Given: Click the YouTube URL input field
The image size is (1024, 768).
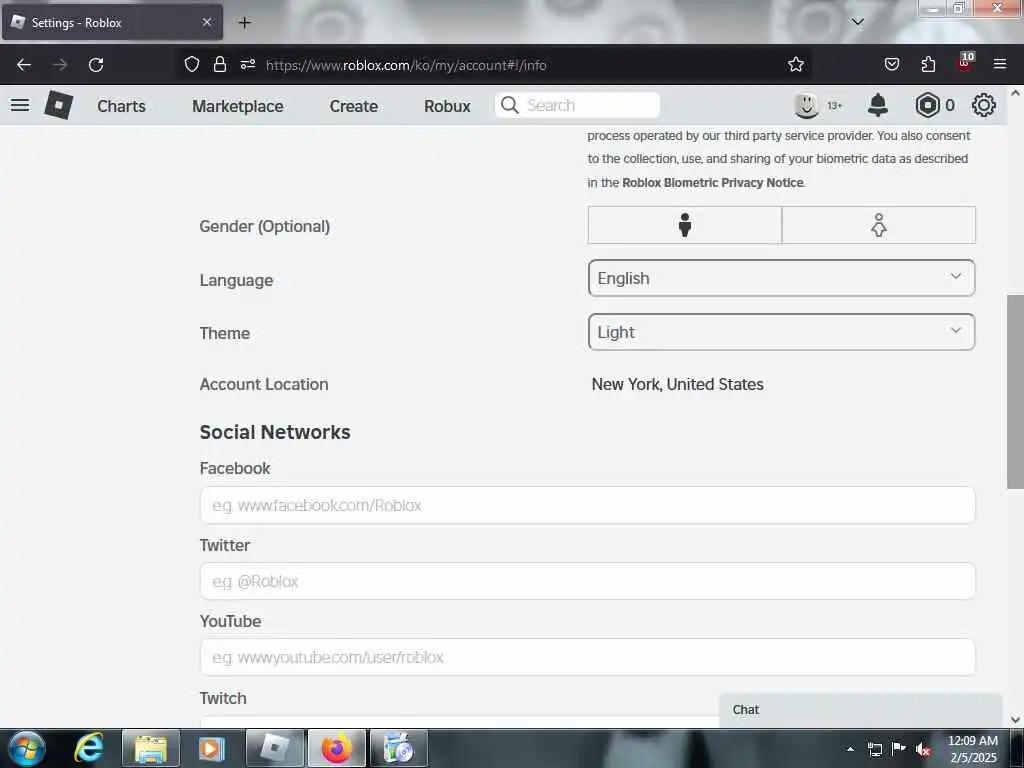Looking at the screenshot, I should [x=587, y=658].
